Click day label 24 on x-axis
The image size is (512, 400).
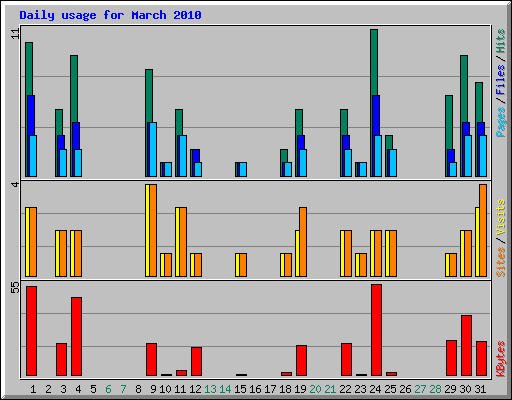[x=375, y=389]
